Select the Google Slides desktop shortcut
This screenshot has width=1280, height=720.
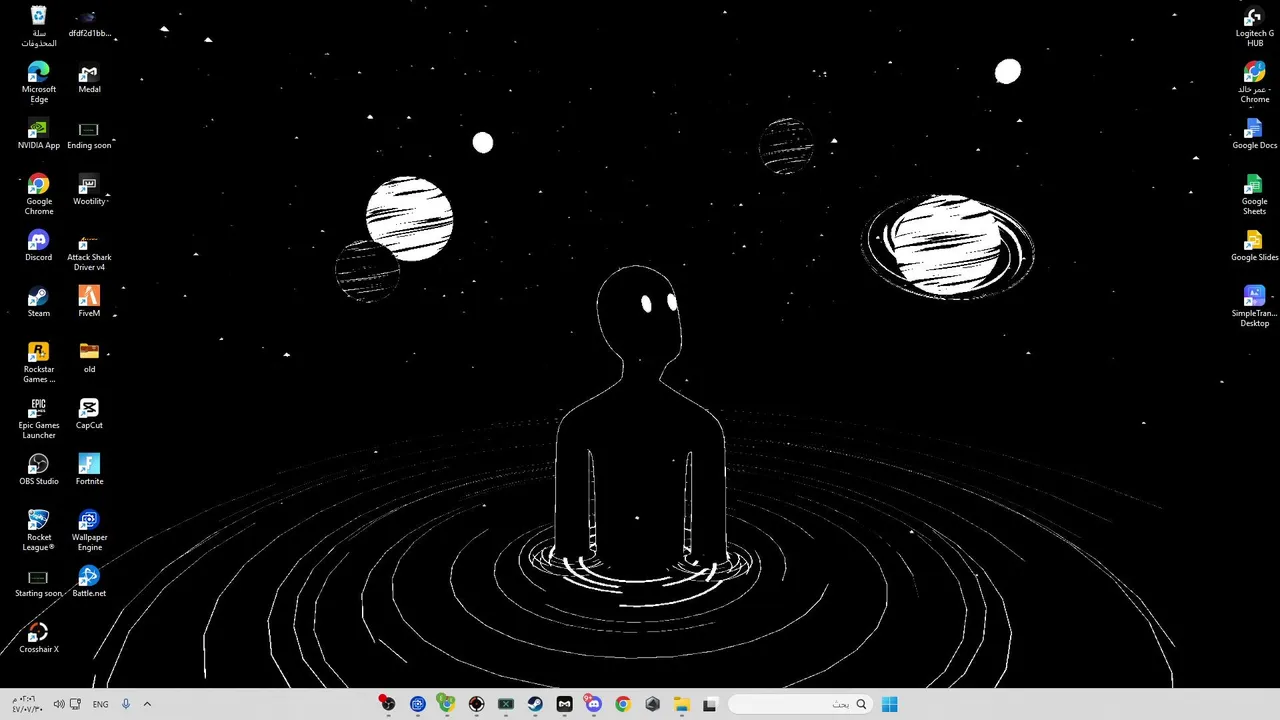click(1254, 247)
